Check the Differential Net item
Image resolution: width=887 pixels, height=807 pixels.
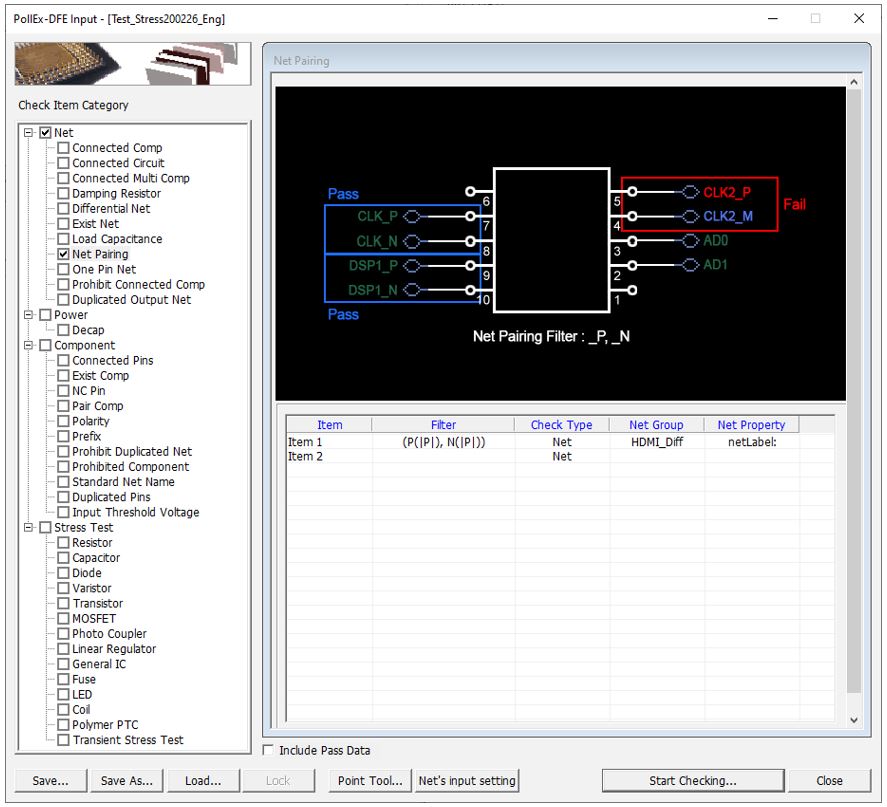tap(64, 209)
